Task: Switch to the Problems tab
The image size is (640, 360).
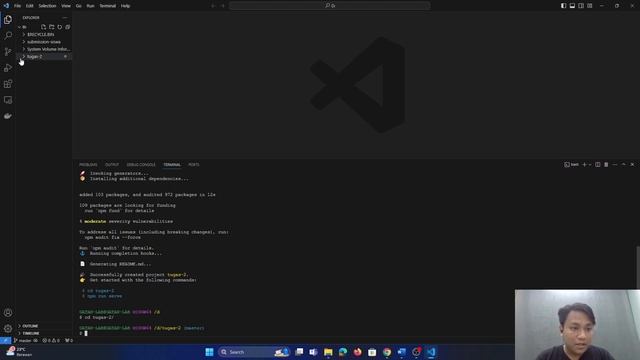Action: click(88, 164)
